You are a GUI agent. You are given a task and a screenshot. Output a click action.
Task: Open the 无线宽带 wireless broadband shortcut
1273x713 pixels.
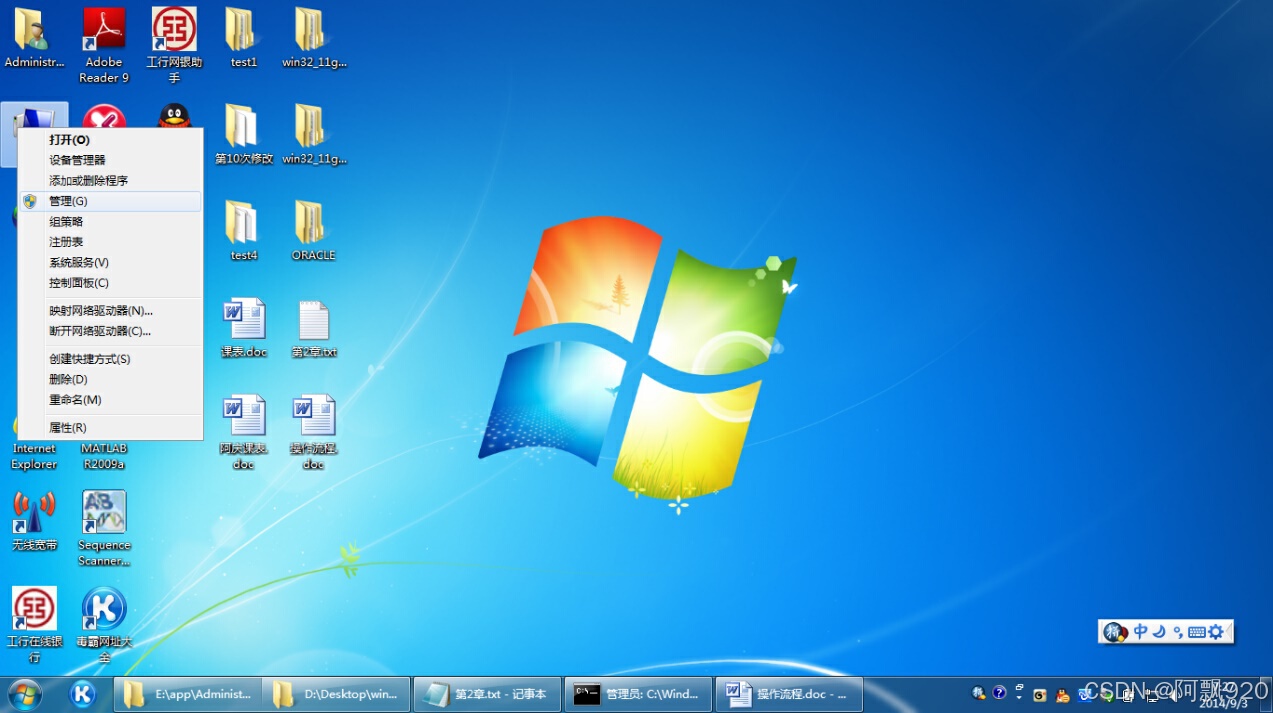tap(34, 521)
